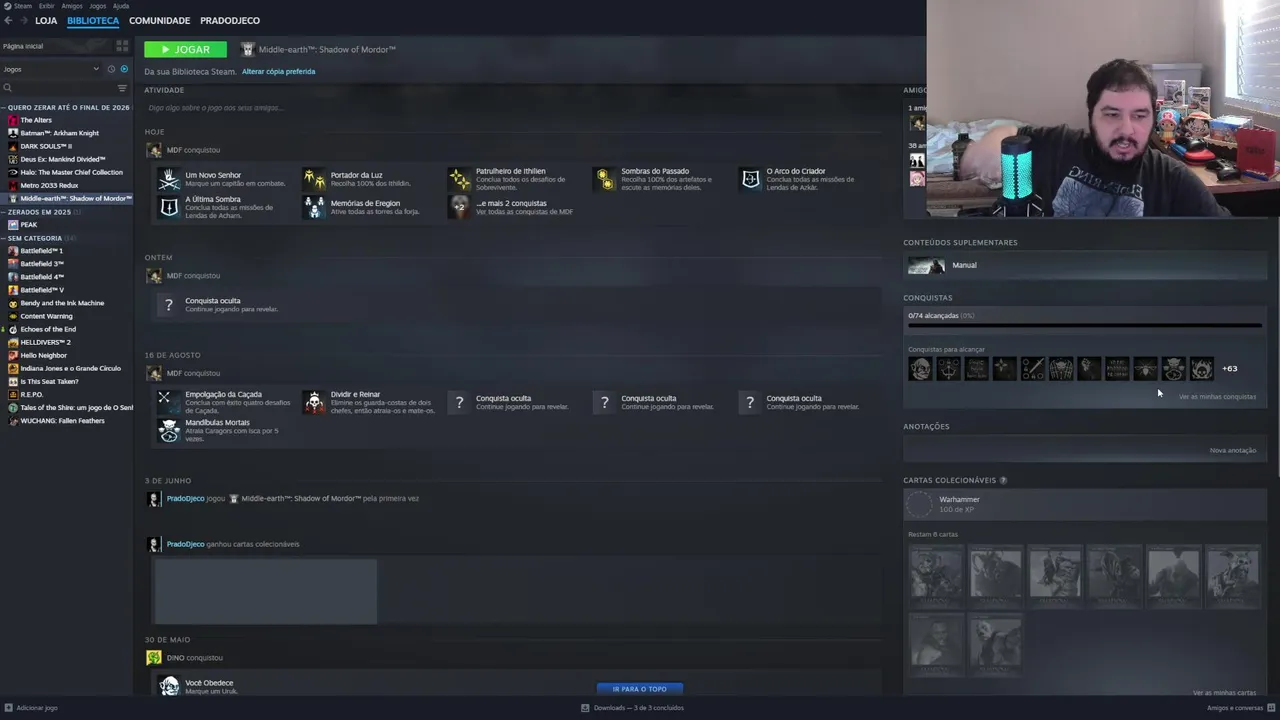This screenshot has width=1280, height=720.
Task: Open the PradoDjeco link in 3 DE JUNHO entry
Action: (185, 498)
